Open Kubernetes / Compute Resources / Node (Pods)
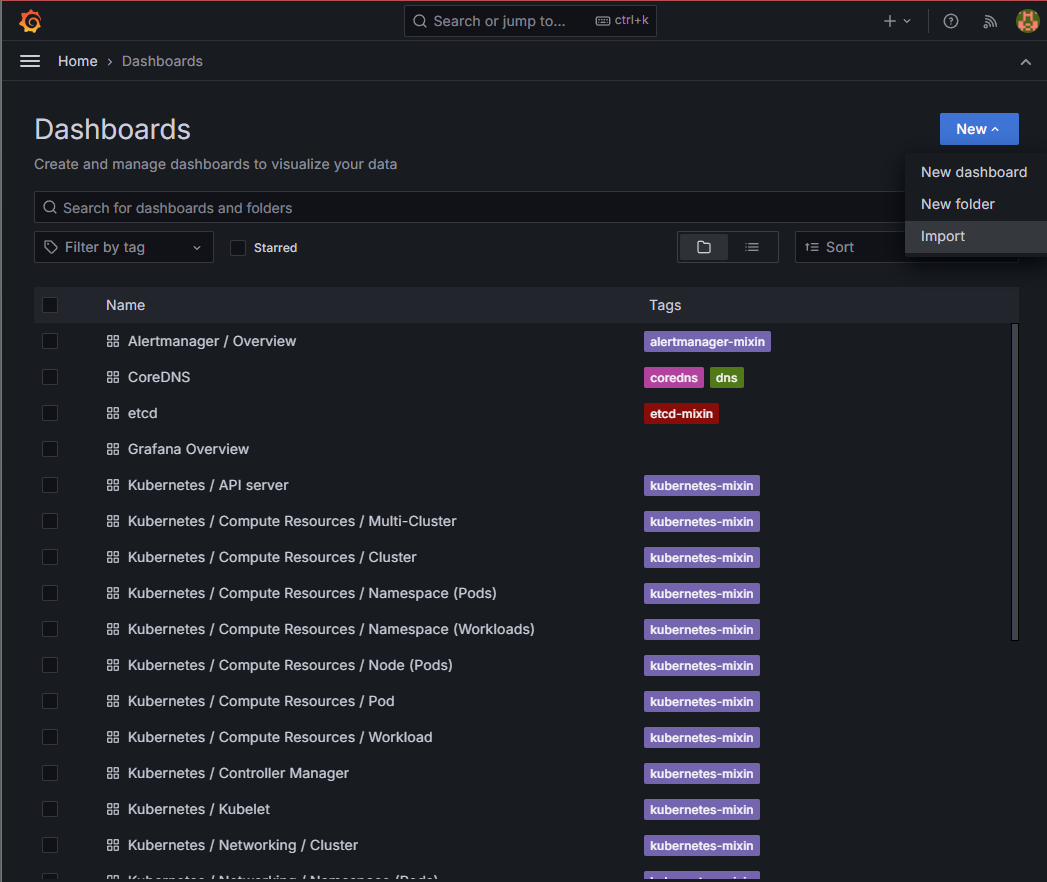Viewport: 1047px width, 882px height. tap(290, 666)
